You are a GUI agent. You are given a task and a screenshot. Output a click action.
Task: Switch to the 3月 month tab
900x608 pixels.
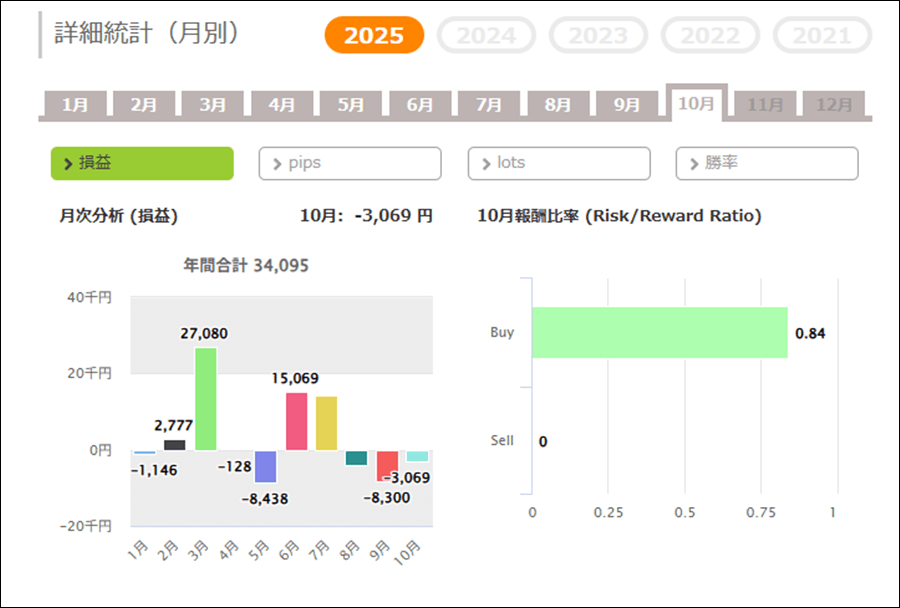coord(212,104)
